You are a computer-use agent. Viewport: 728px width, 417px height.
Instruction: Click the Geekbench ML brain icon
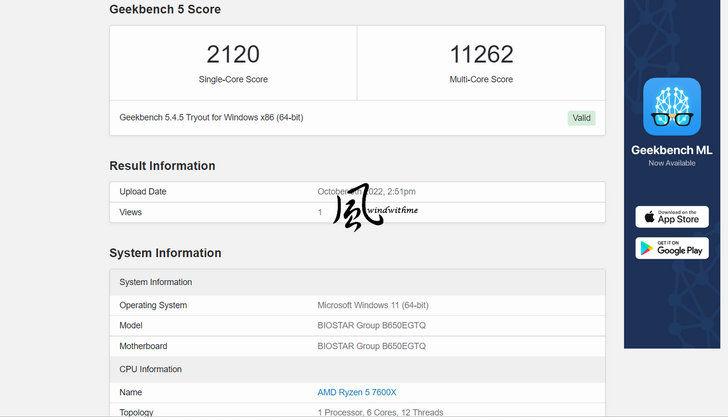point(671,106)
